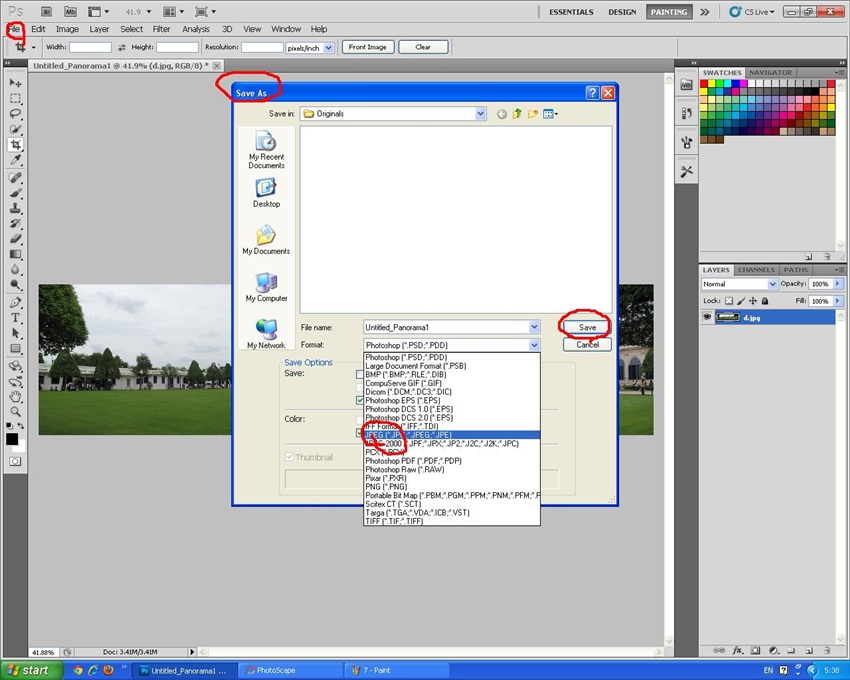The height and width of the screenshot is (680, 850).
Task: Select the Move tool
Action: (15, 83)
